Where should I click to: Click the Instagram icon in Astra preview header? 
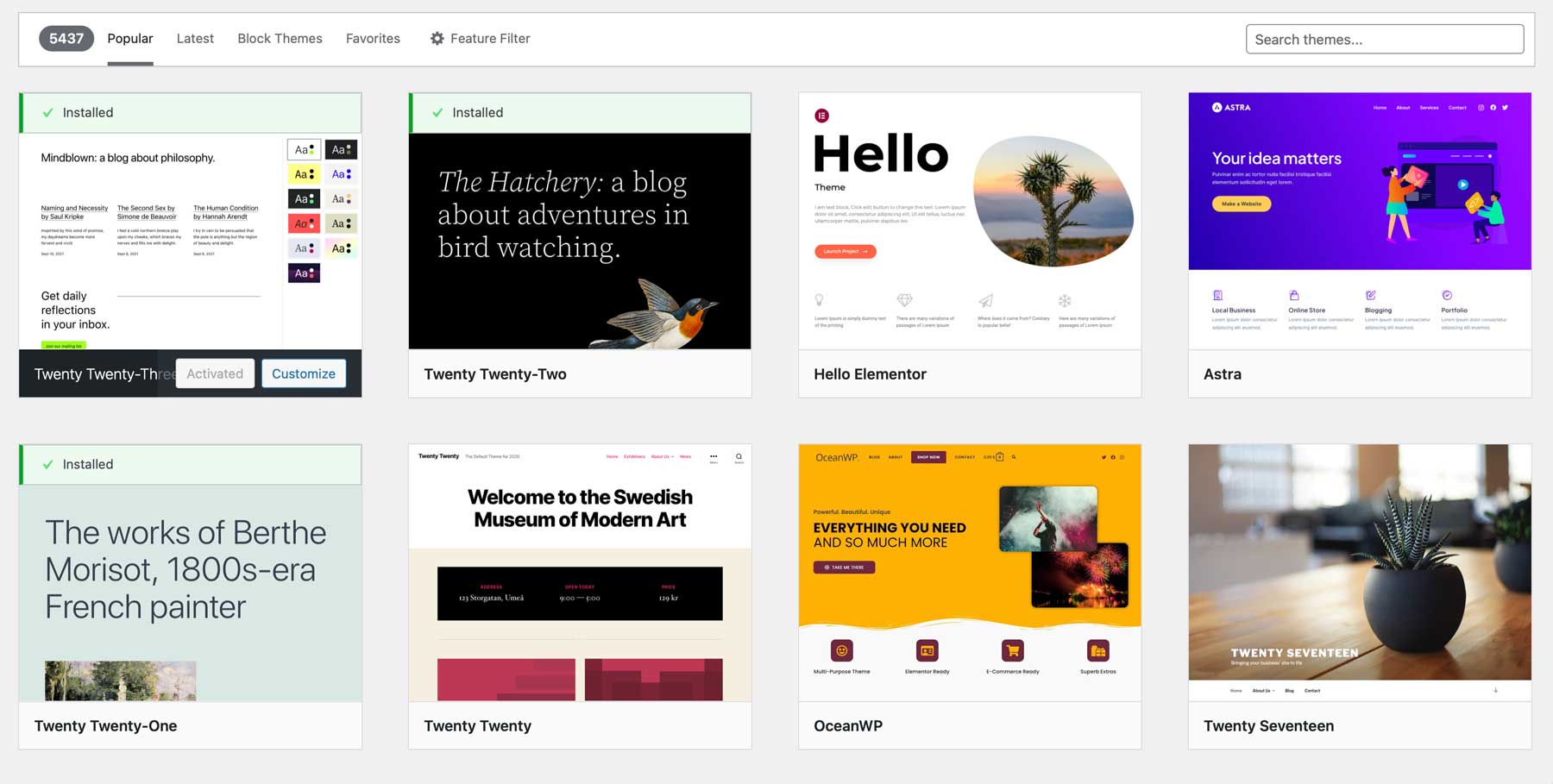pyautogui.click(x=1481, y=108)
